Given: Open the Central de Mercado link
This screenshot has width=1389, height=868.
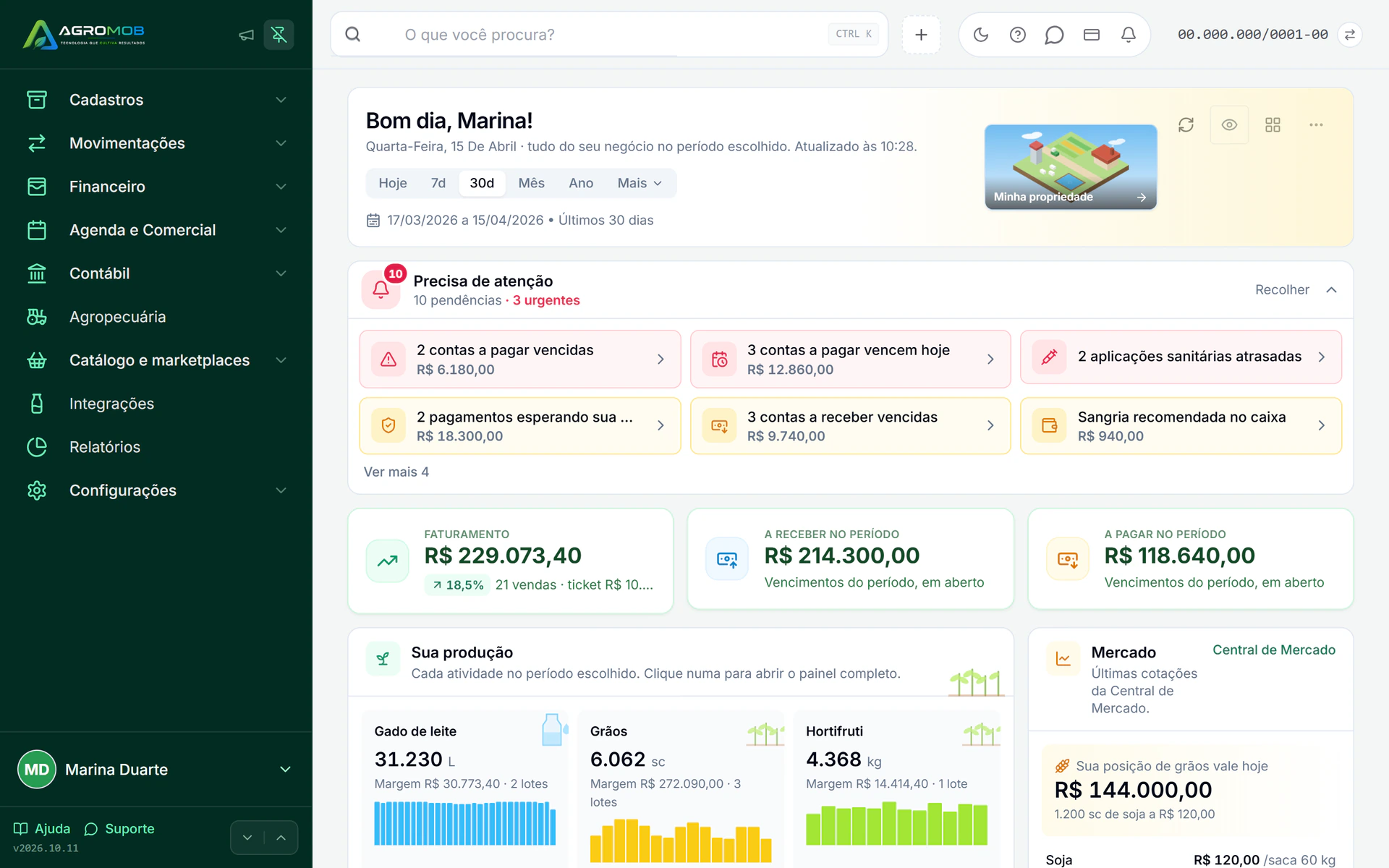Looking at the screenshot, I should click(1274, 650).
